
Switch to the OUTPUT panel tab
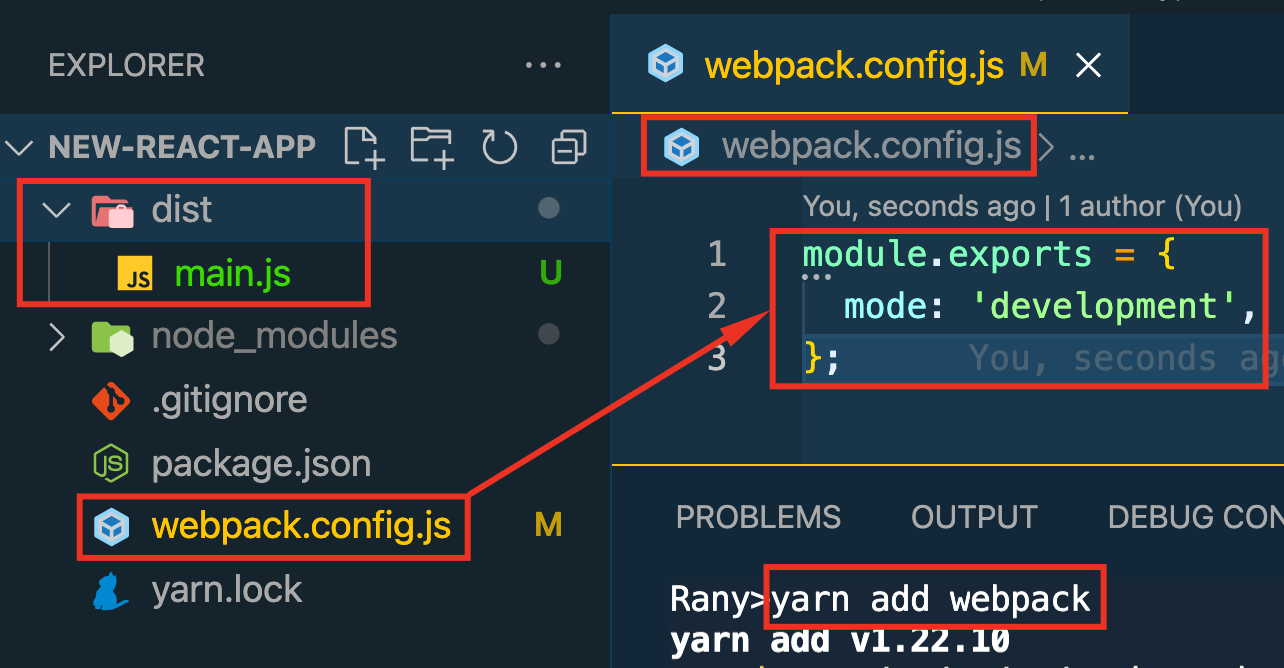click(973, 517)
